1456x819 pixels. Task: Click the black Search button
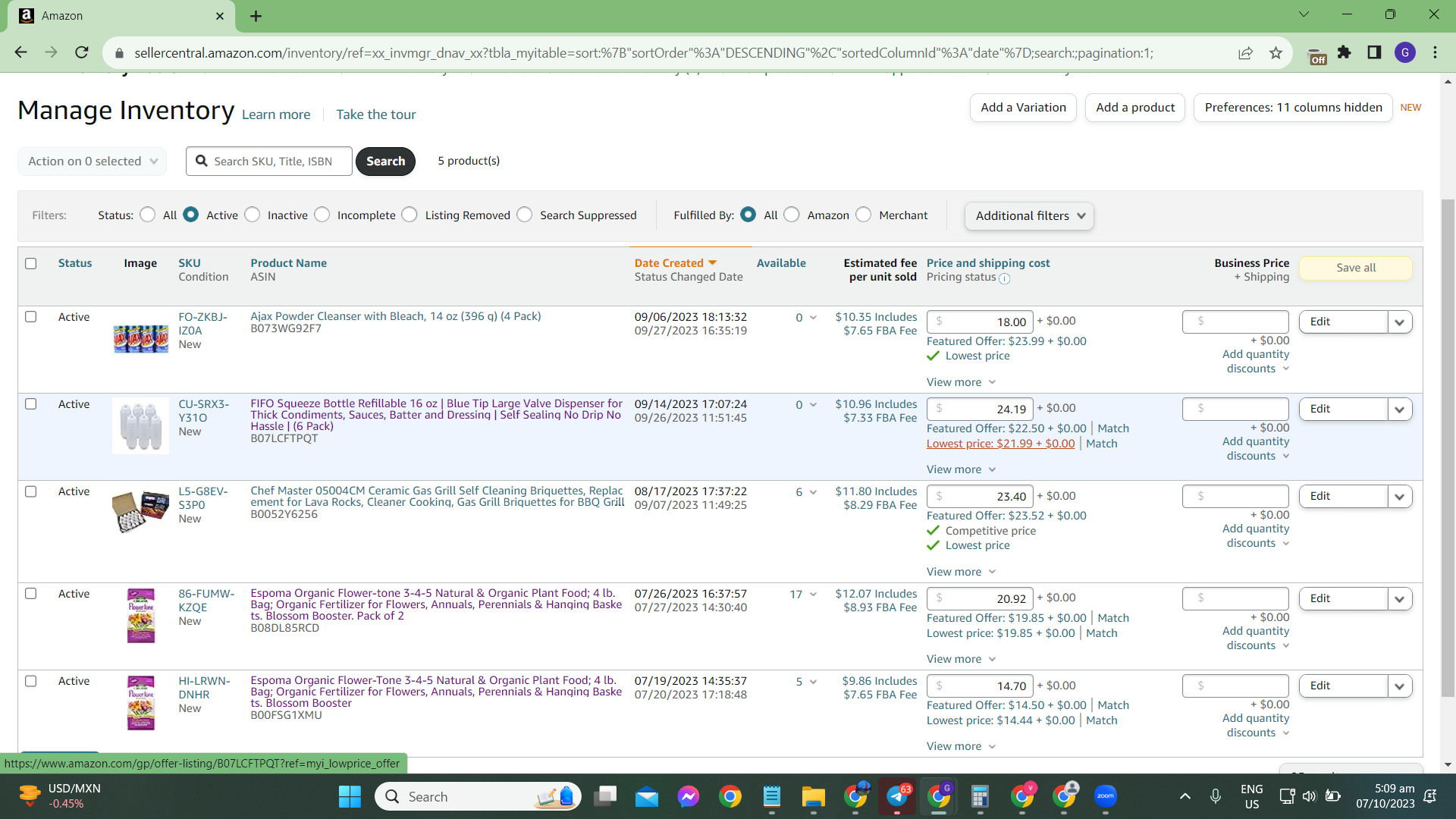point(385,161)
